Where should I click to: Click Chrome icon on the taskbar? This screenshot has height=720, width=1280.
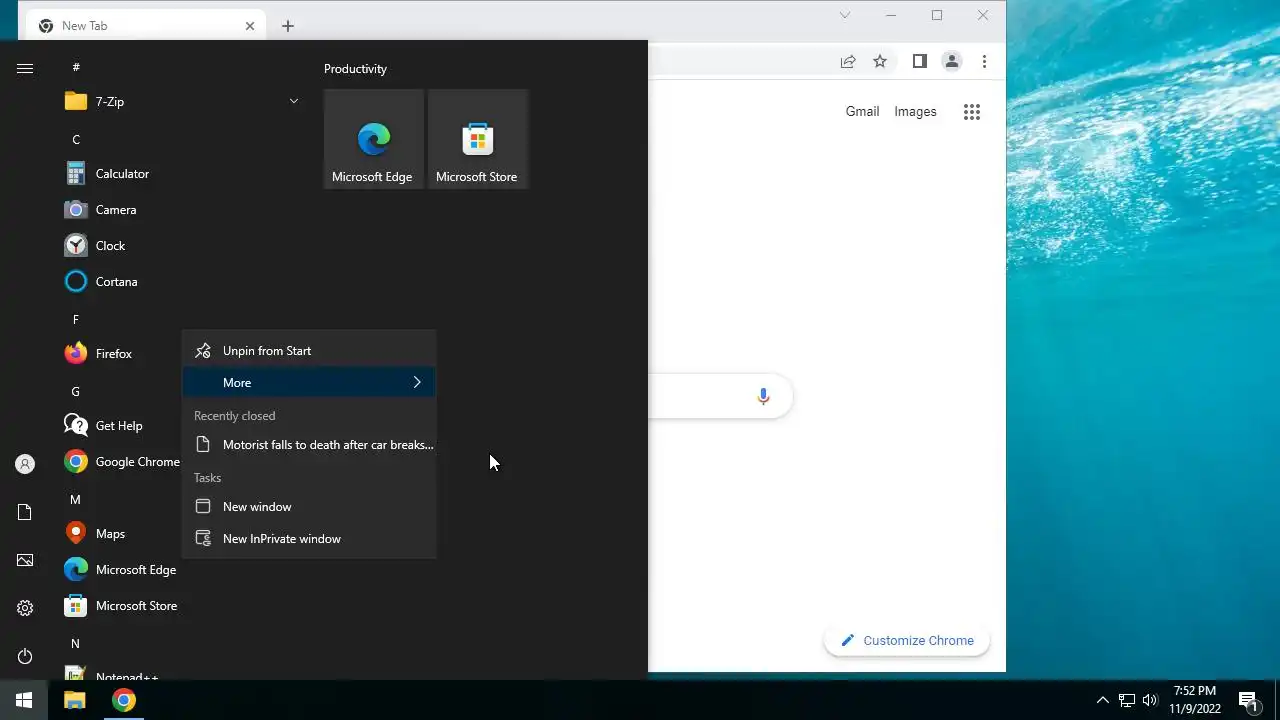(124, 700)
